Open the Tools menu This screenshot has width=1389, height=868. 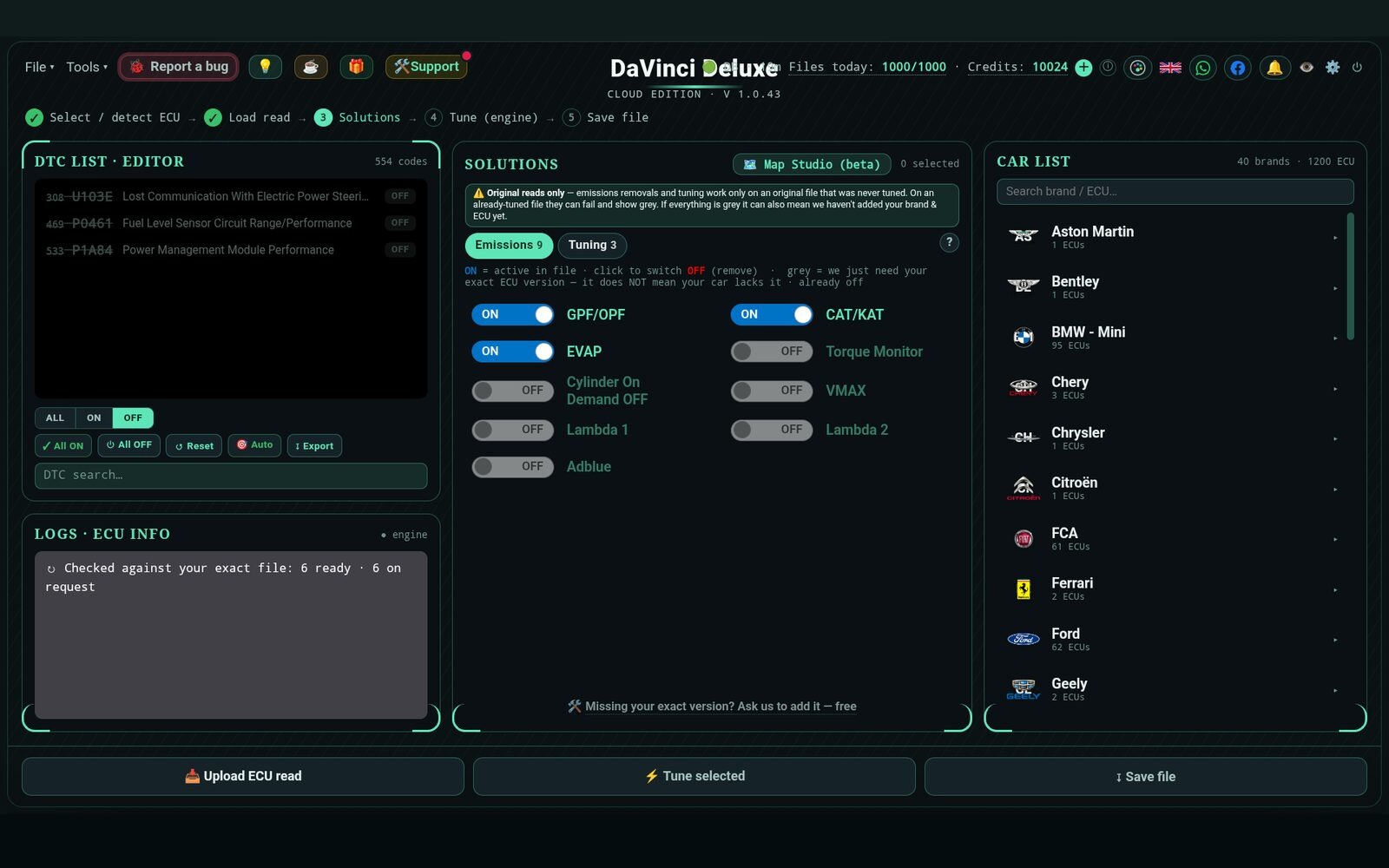87,67
